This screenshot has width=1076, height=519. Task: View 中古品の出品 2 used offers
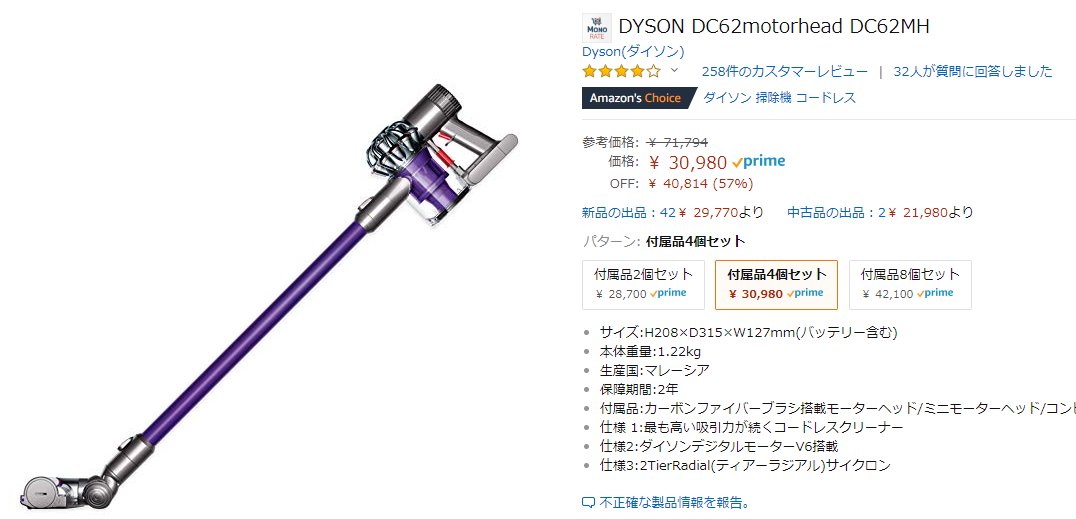pos(880,212)
